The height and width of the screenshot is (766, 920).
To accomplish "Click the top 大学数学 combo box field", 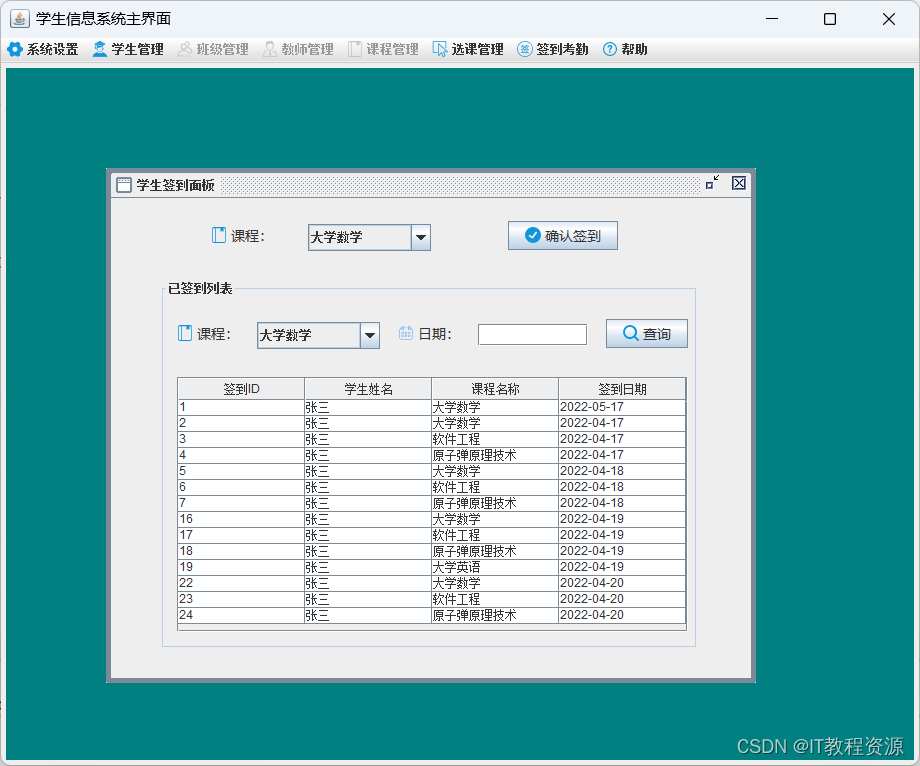I will [x=360, y=238].
